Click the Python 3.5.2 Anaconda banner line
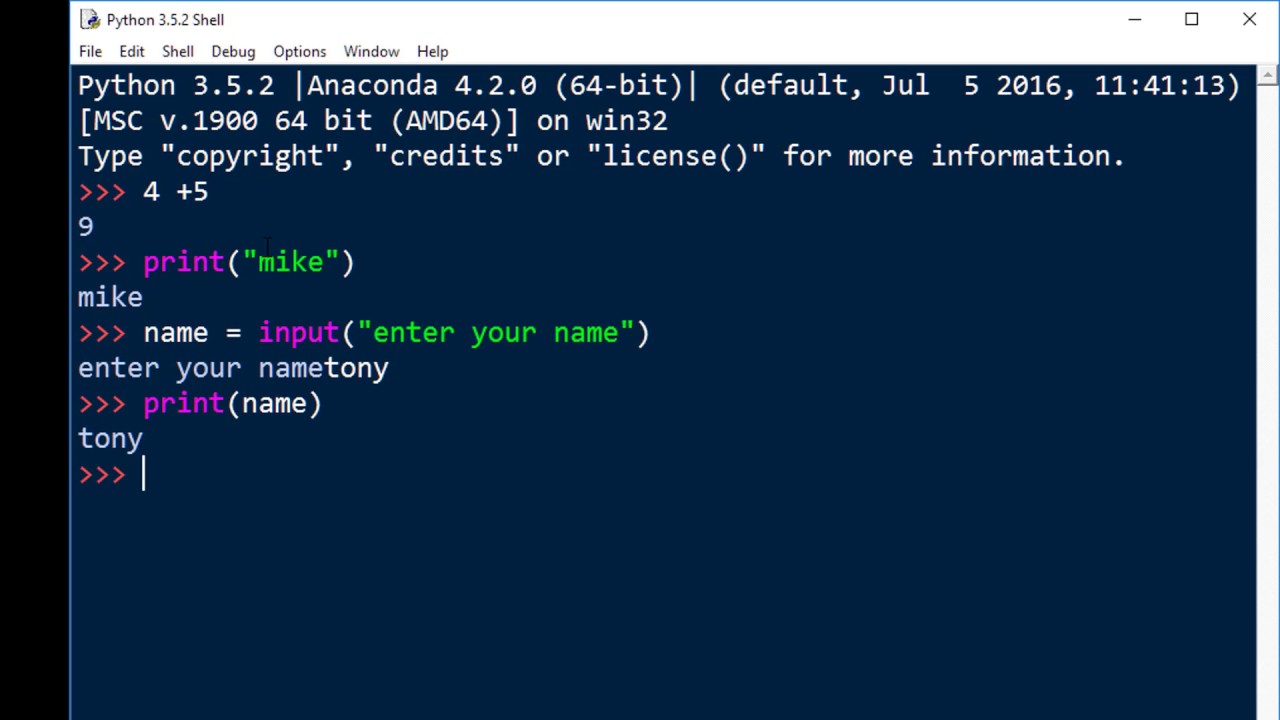Image resolution: width=1280 pixels, height=720 pixels. click(658, 86)
